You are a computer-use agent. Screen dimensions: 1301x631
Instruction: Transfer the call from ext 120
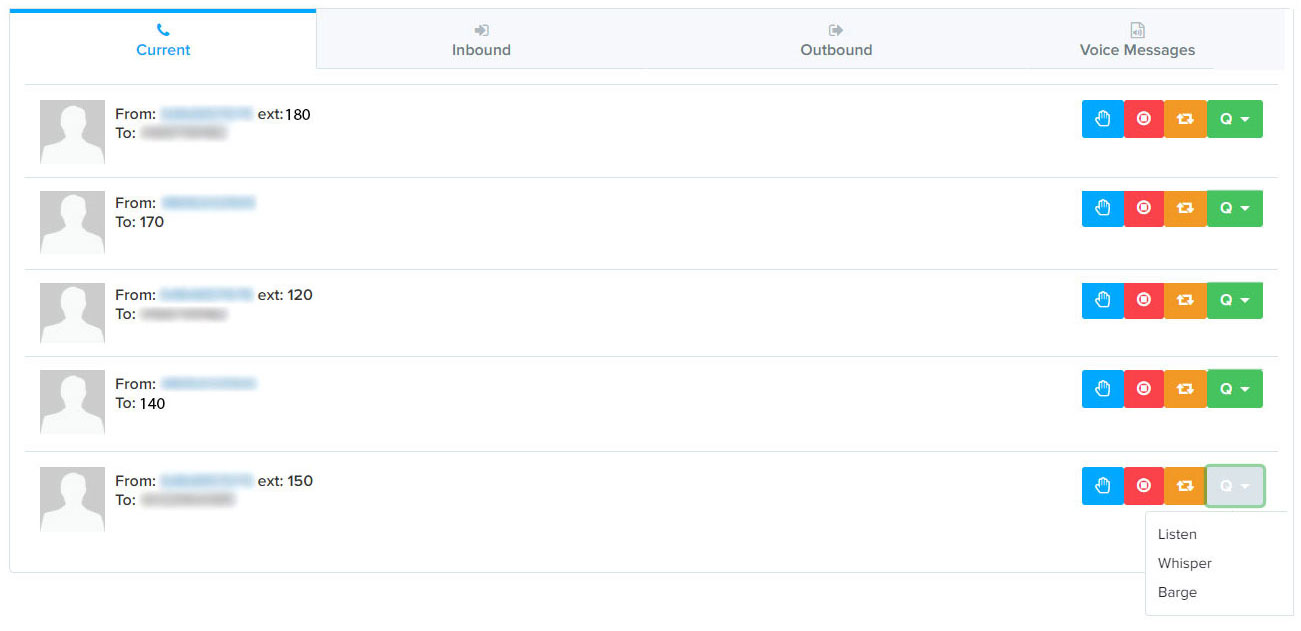tap(1185, 300)
